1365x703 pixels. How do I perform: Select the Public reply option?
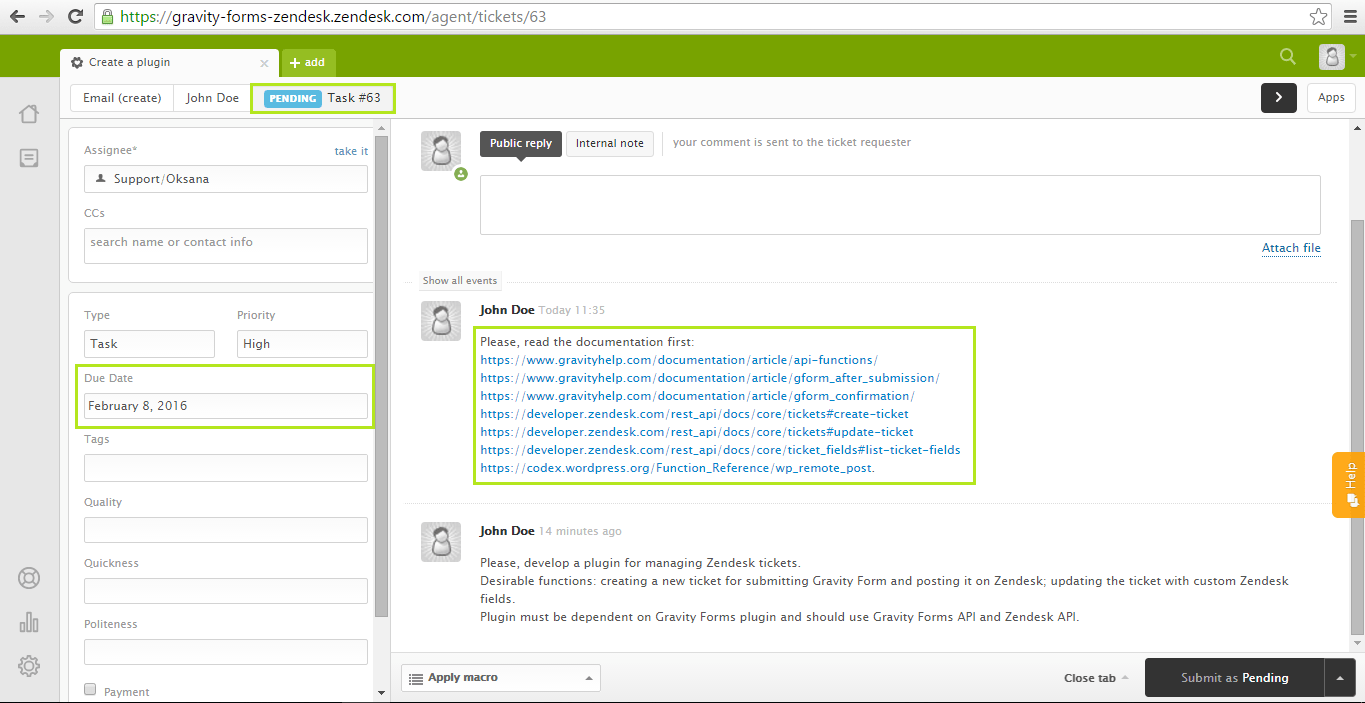pos(520,143)
